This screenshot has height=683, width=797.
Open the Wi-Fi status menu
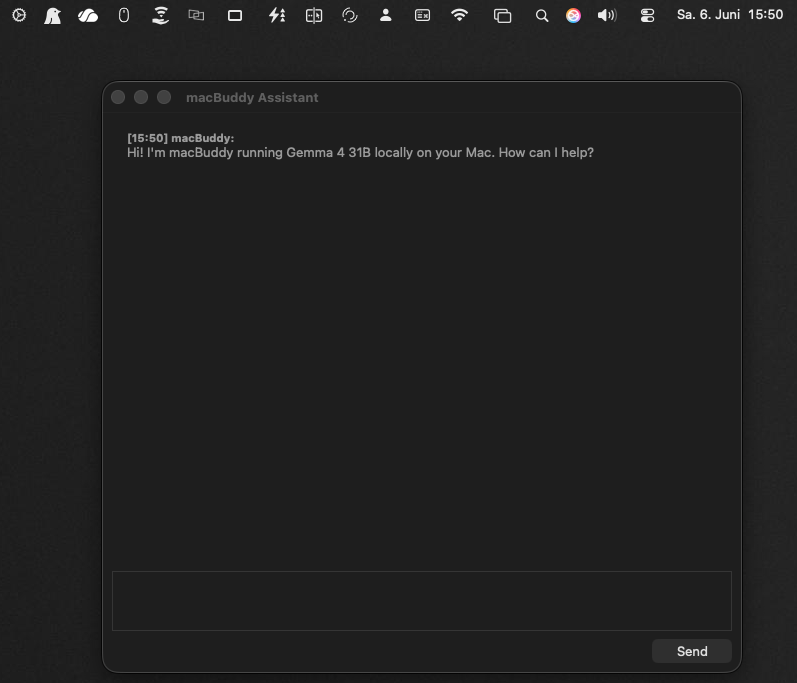459,15
